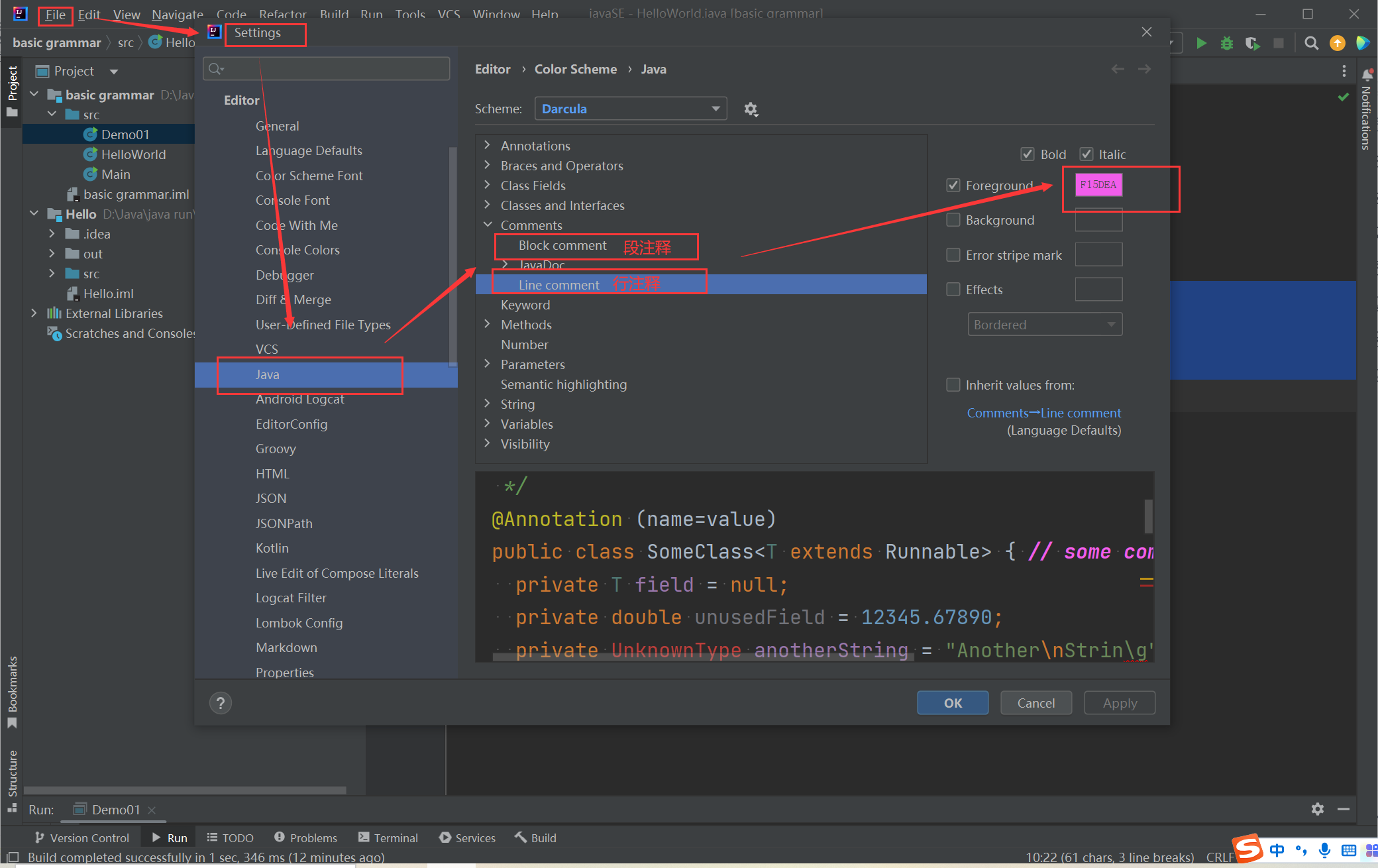Click the settings search field

pos(328,69)
